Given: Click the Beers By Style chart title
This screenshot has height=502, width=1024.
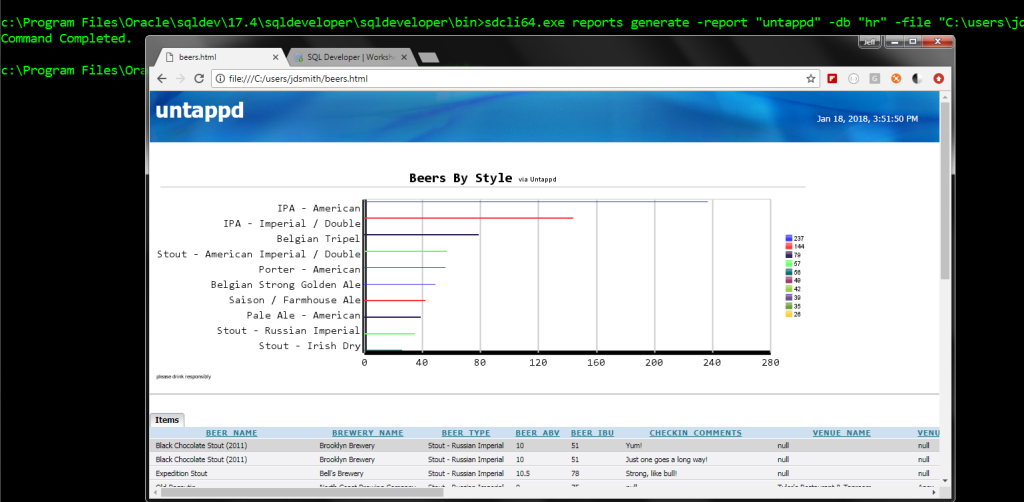Looking at the screenshot, I should 460,178.
